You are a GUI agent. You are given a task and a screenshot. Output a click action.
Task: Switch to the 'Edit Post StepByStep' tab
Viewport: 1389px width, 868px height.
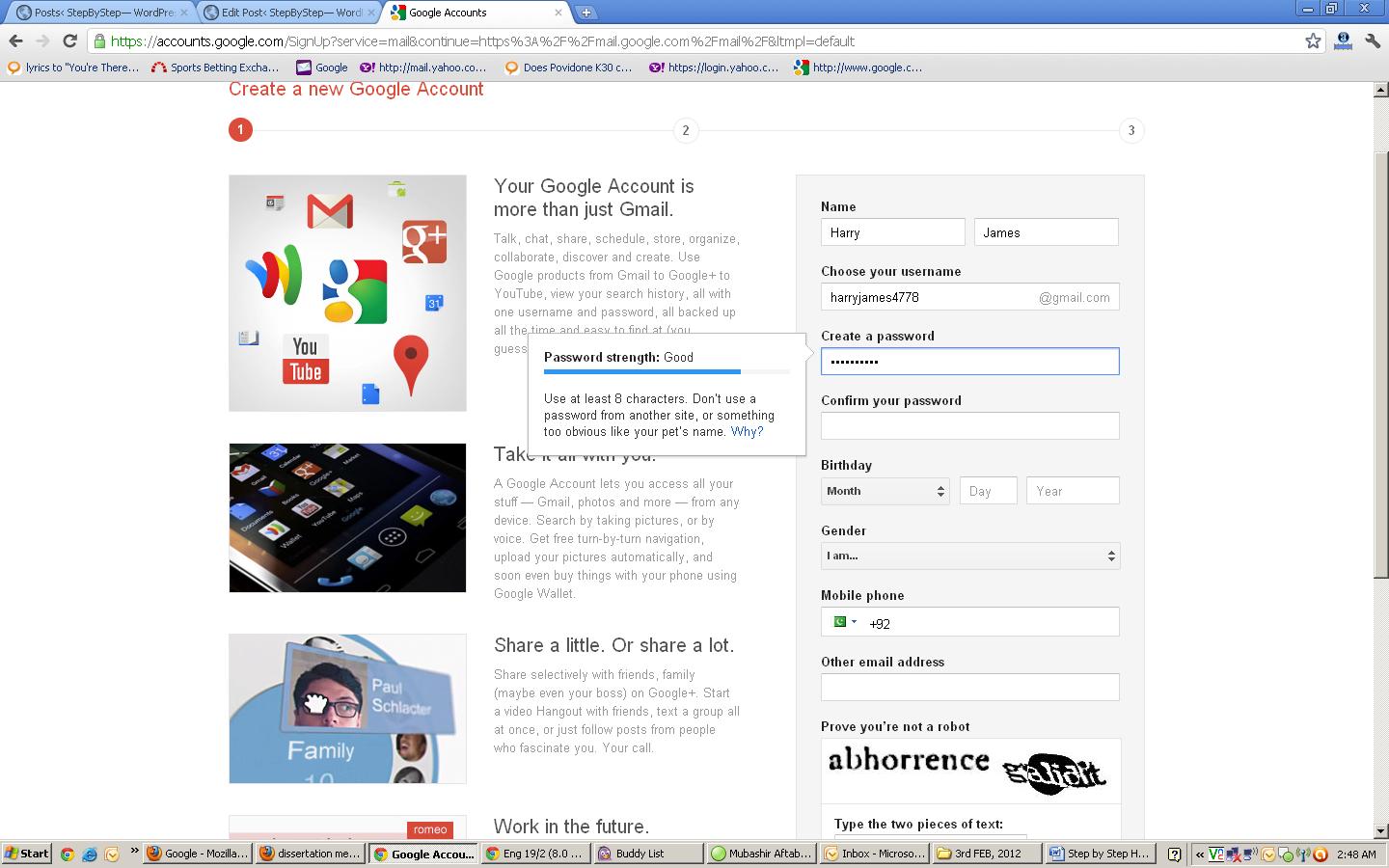tap(289, 13)
